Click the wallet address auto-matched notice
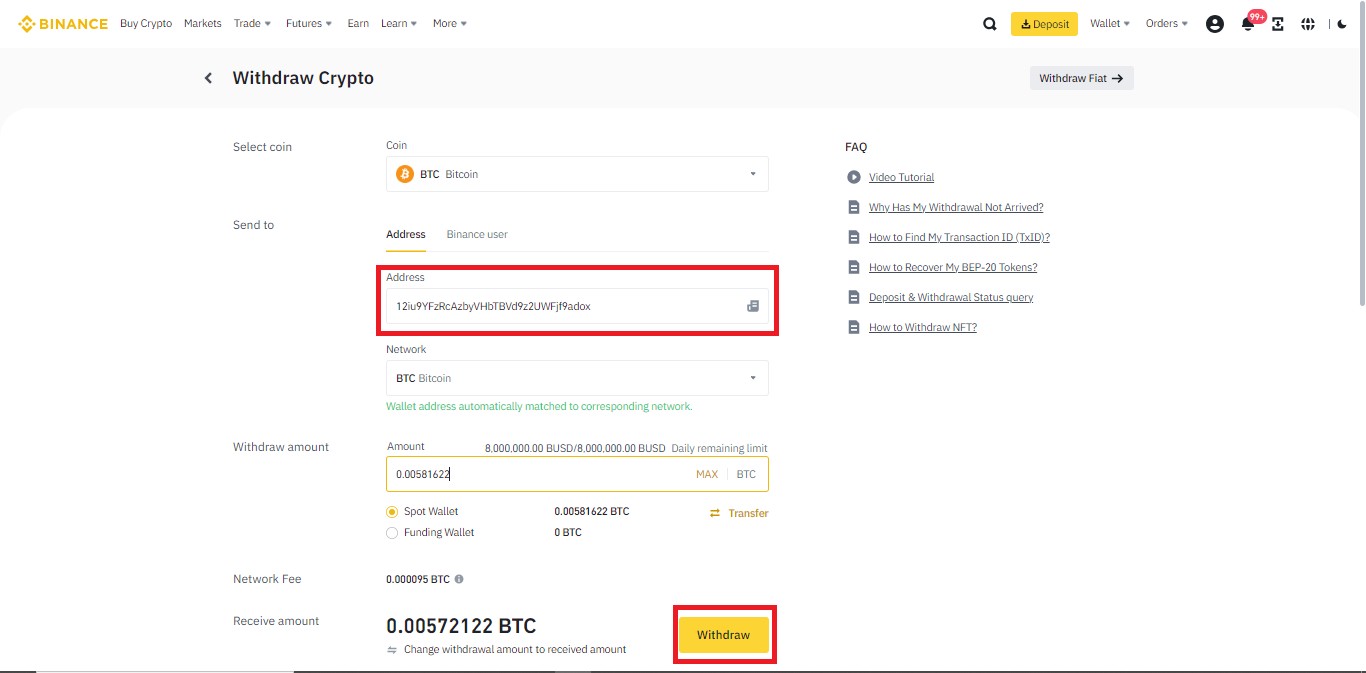Image resolution: width=1366 pixels, height=673 pixels. pos(539,407)
